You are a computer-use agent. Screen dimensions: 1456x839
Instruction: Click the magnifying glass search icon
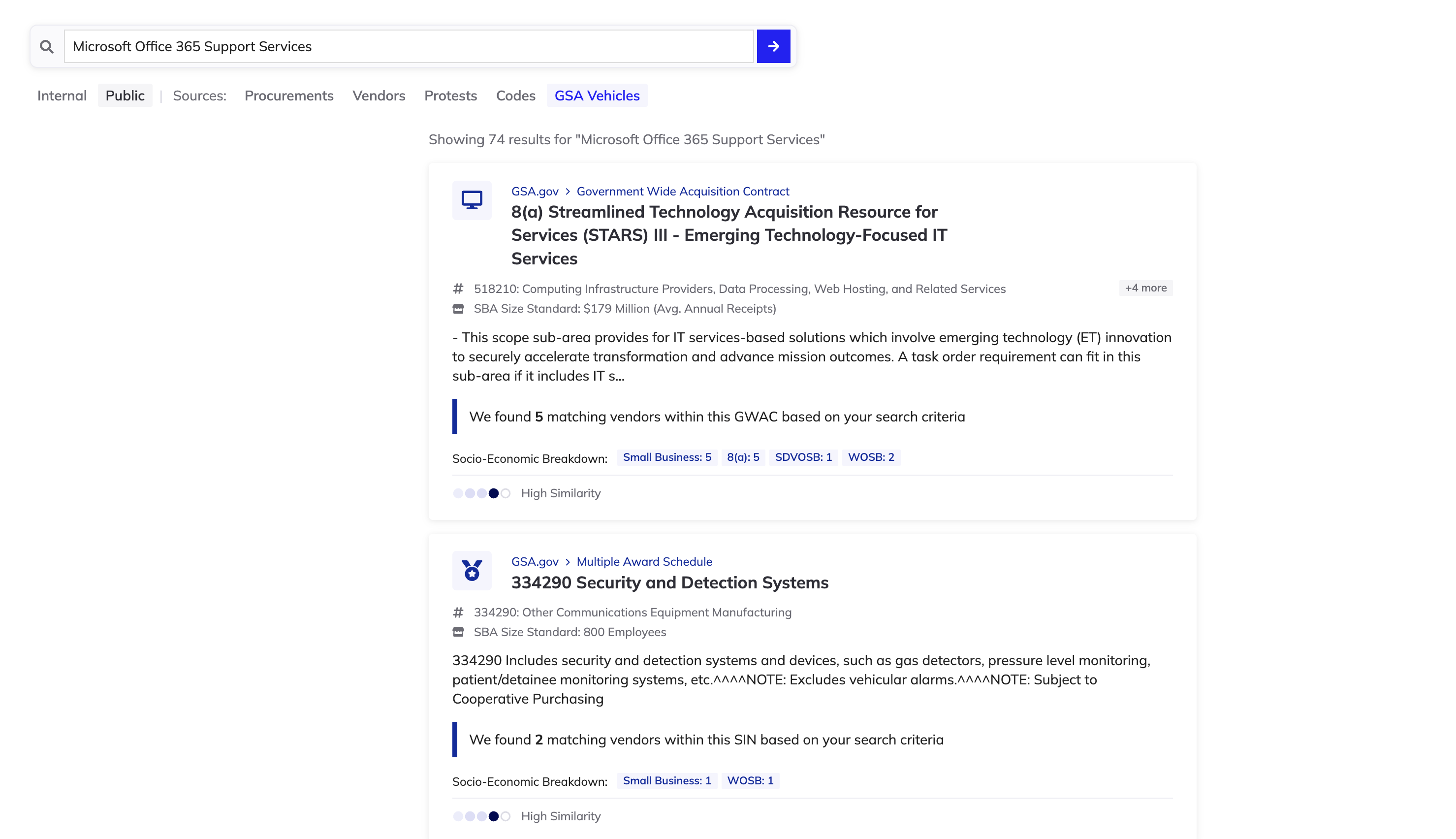coord(47,47)
